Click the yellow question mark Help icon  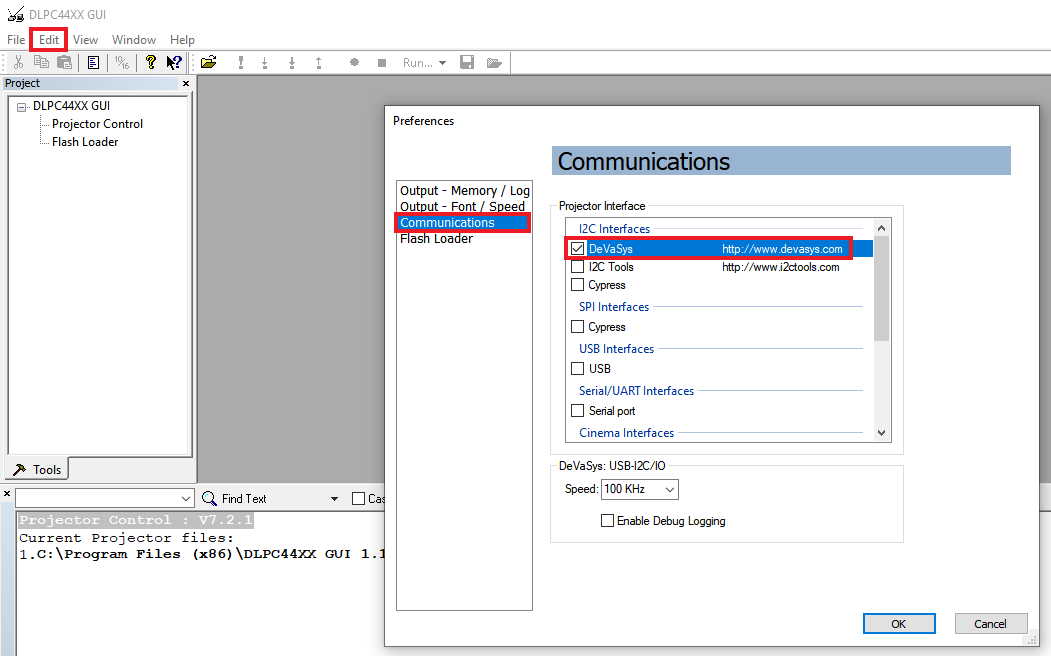(150, 63)
